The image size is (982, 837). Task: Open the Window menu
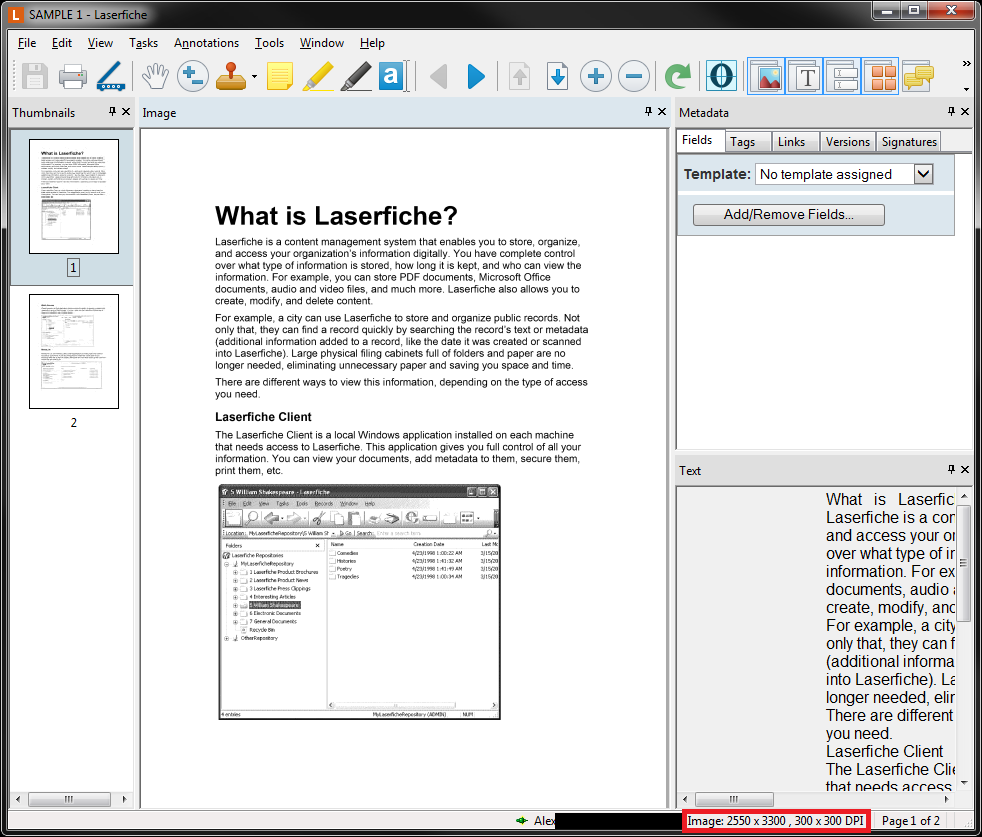(x=322, y=43)
